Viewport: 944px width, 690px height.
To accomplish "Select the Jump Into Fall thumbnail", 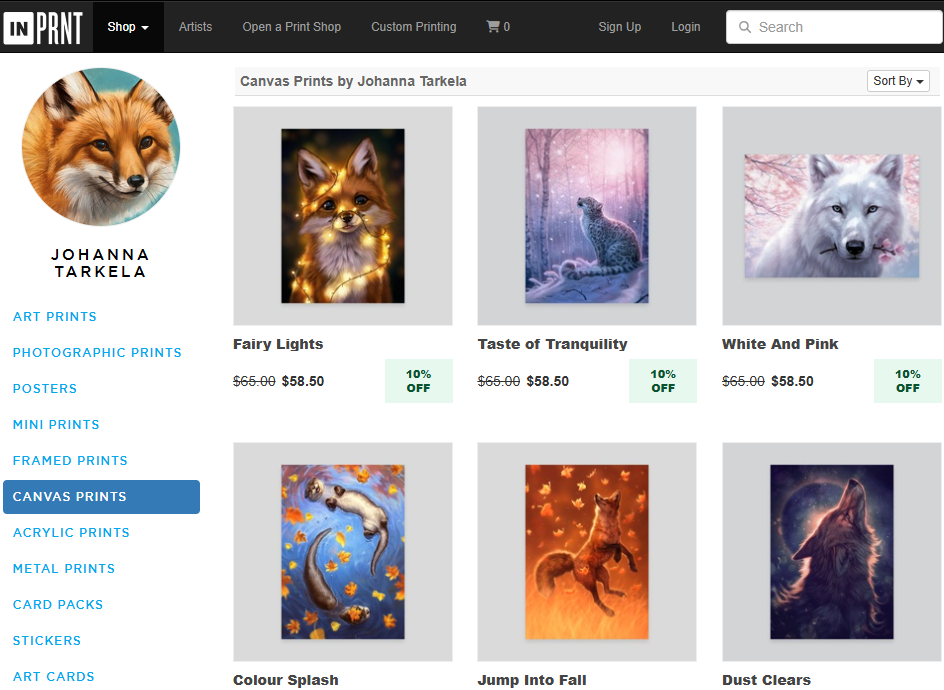I will (x=587, y=552).
